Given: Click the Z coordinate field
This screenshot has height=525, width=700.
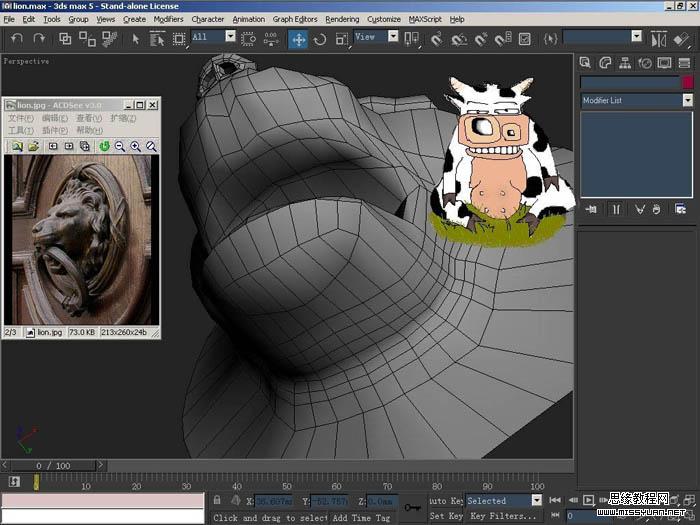Looking at the screenshot, I should (382, 501).
